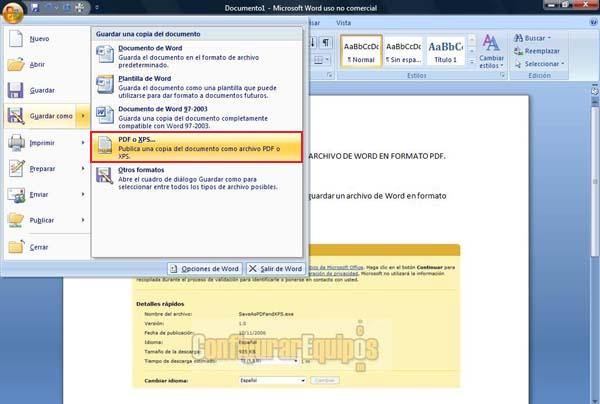Click the Preparar document pencil icon
600x404 pixels.
click(16, 169)
